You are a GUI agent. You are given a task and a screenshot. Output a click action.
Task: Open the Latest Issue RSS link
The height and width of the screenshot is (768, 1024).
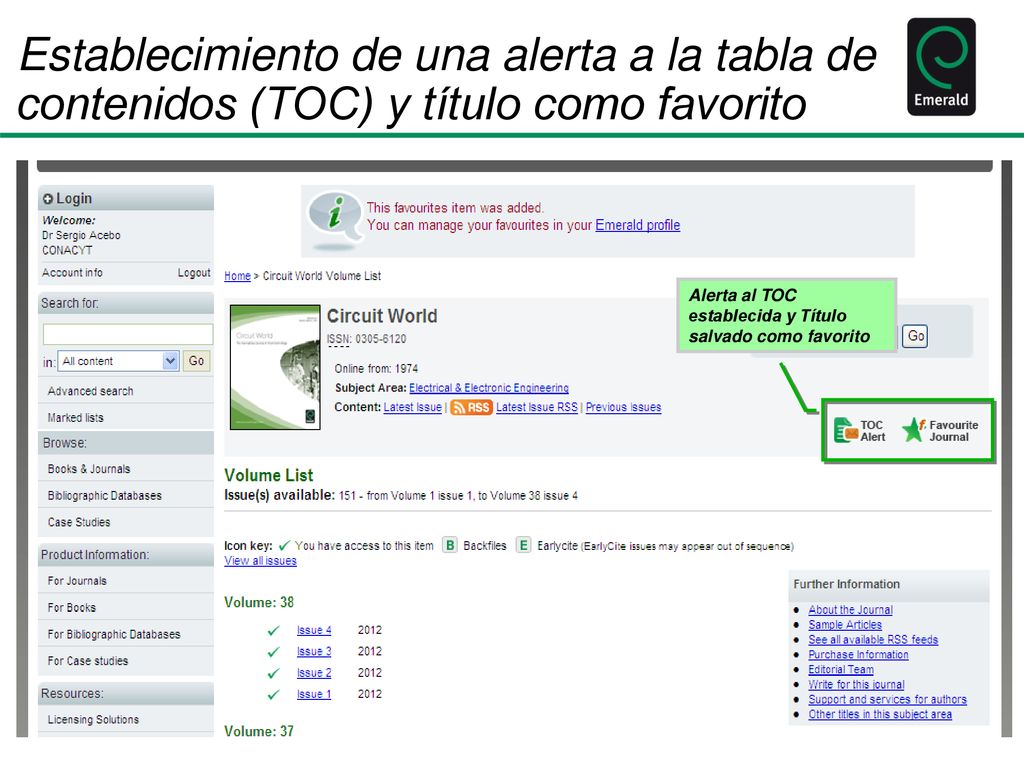(537, 408)
